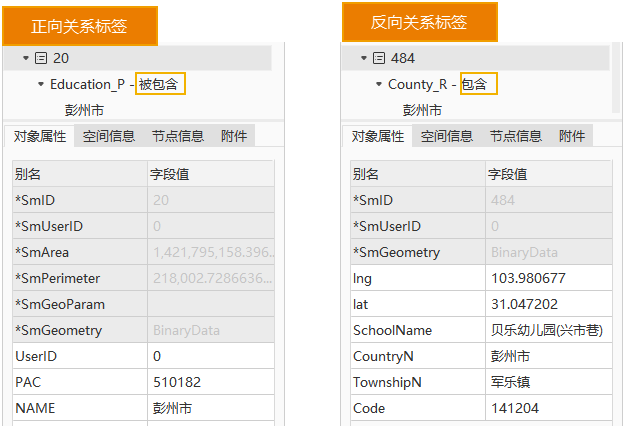The height and width of the screenshot is (426, 623).
Task: Click the record icon beside node 20
Action: (x=41, y=59)
